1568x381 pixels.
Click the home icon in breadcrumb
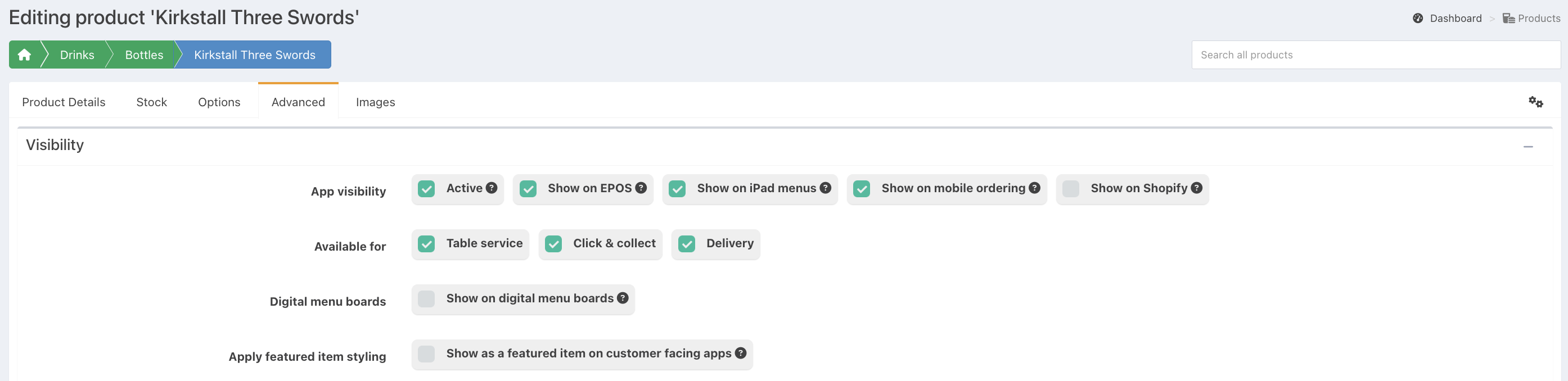click(x=24, y=55)
